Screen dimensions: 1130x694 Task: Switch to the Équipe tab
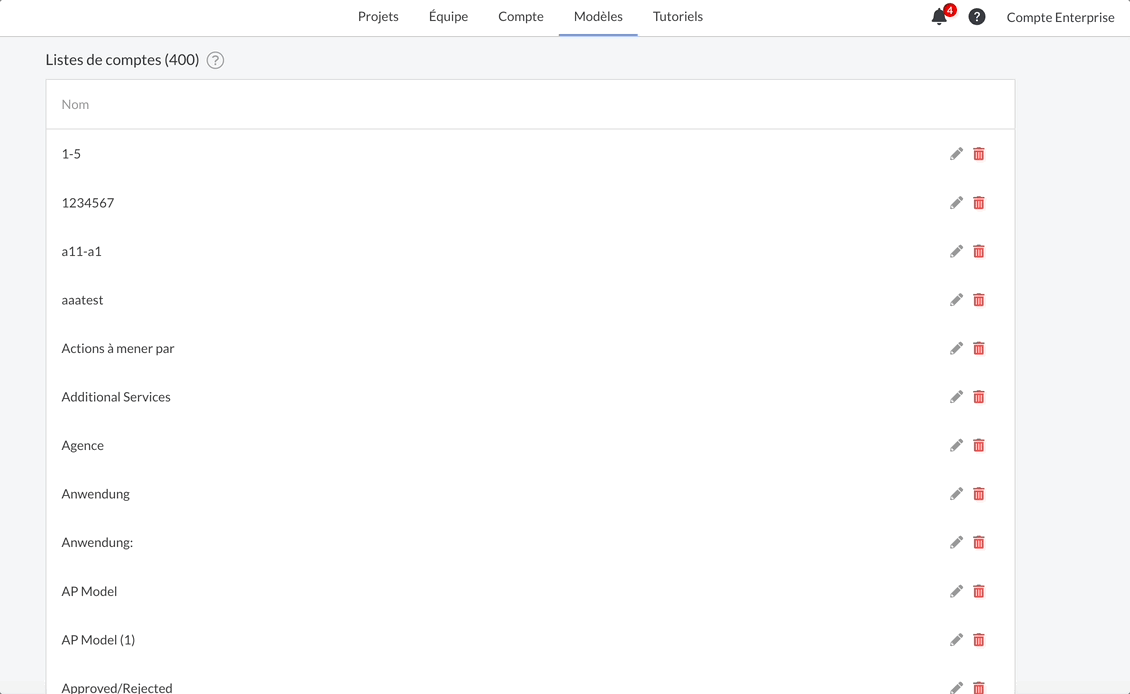coord(448,17)
